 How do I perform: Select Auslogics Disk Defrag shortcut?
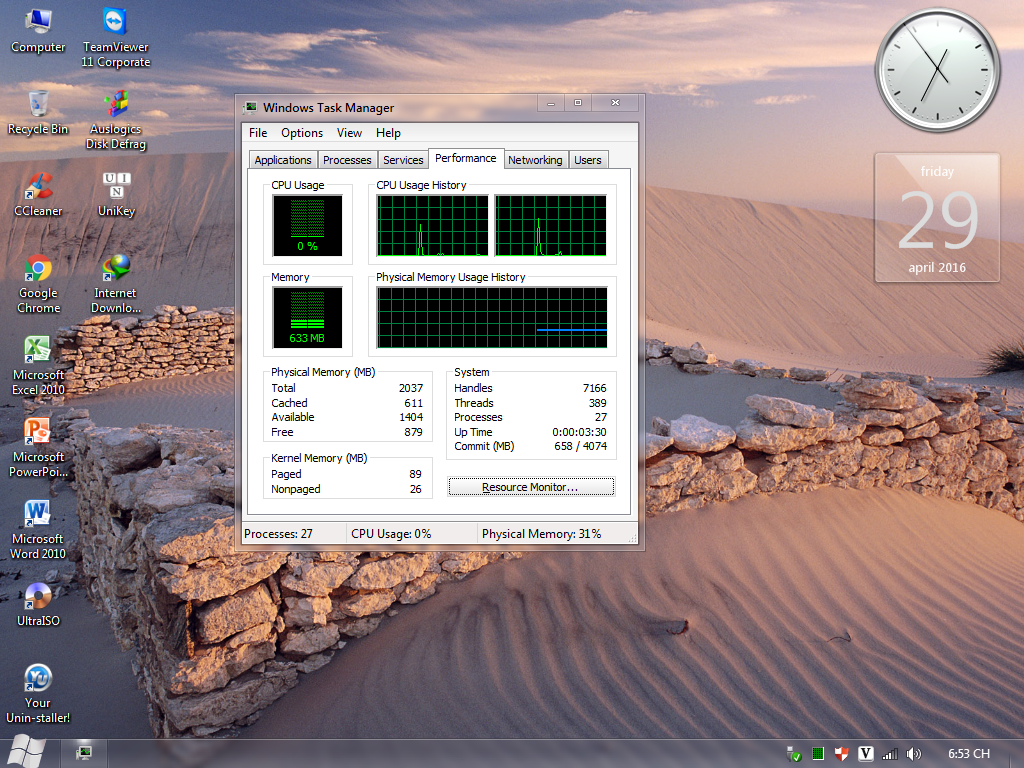[x=116, y=120]
